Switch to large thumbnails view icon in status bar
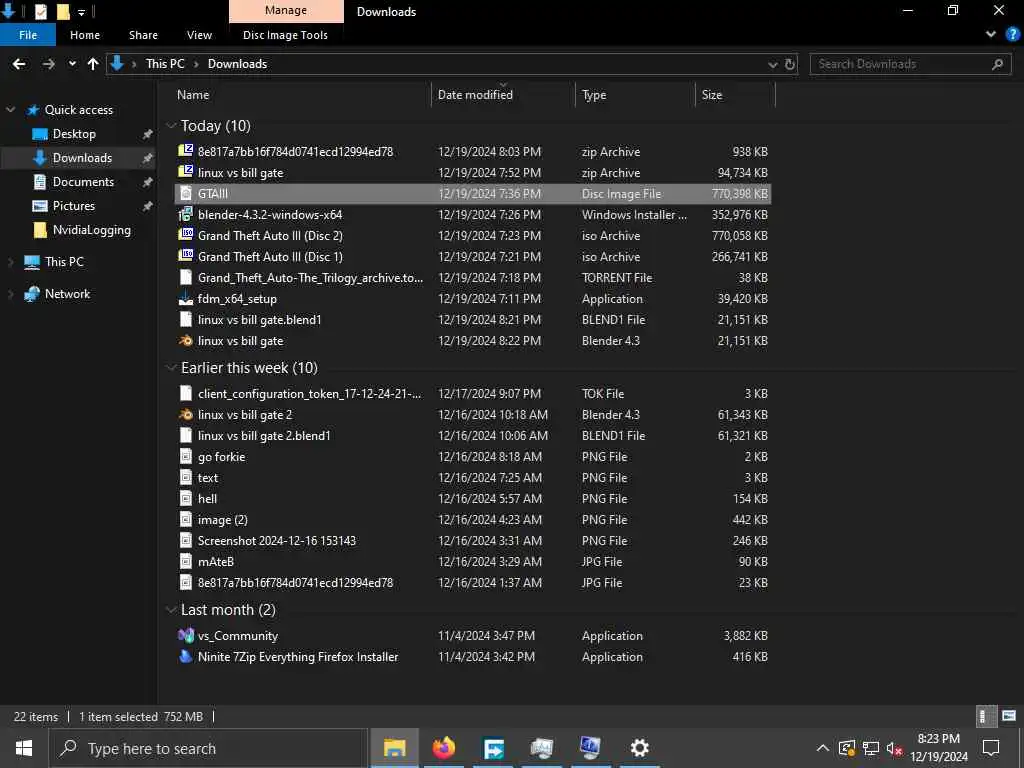The height and width of the screenshot is (768, 1024). pyautogui.click(x=1009, y=716)
